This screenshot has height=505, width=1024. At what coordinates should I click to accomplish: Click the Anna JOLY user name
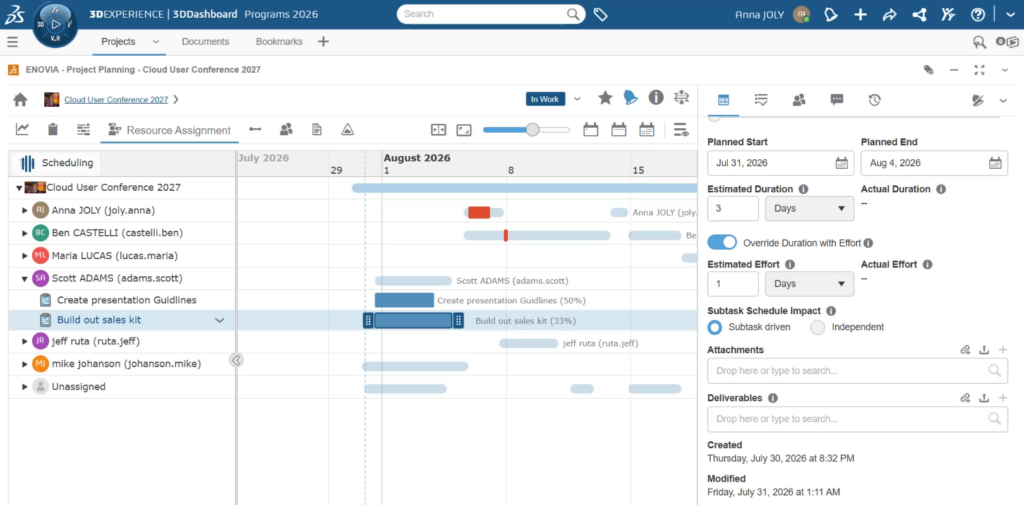coord(760,14)
